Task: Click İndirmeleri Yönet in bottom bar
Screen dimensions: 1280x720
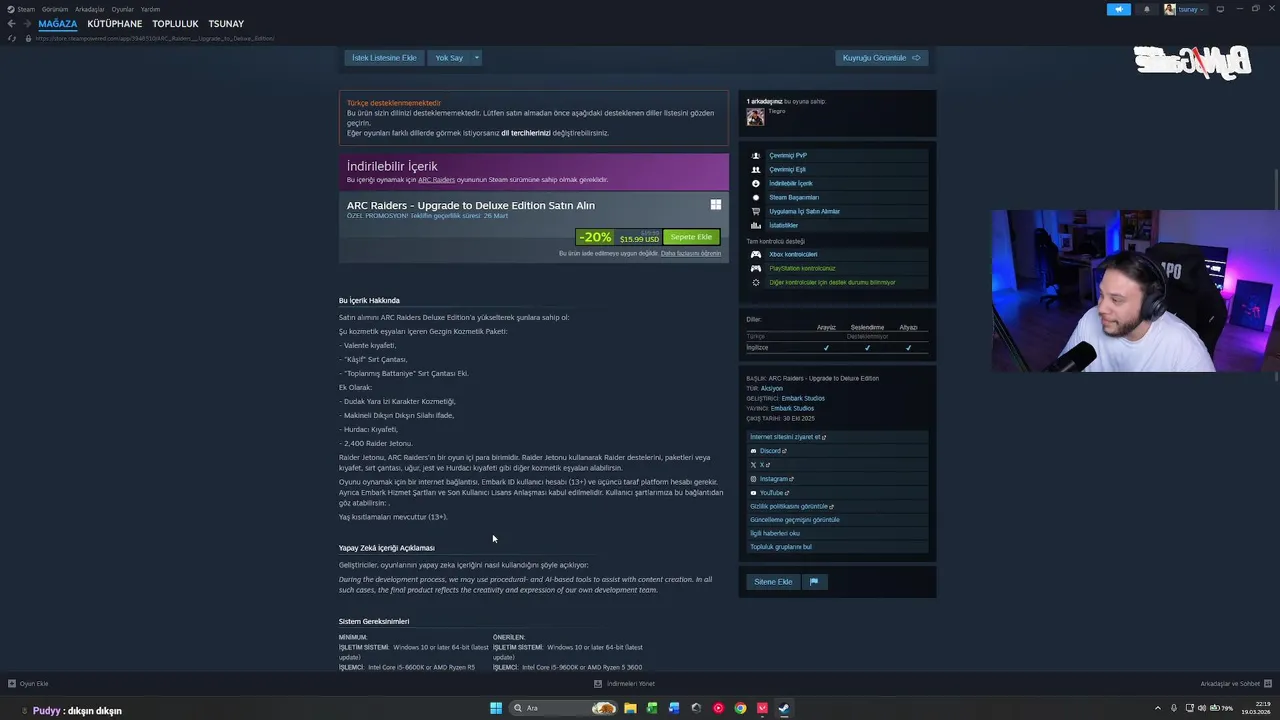Action: point(625,684)
